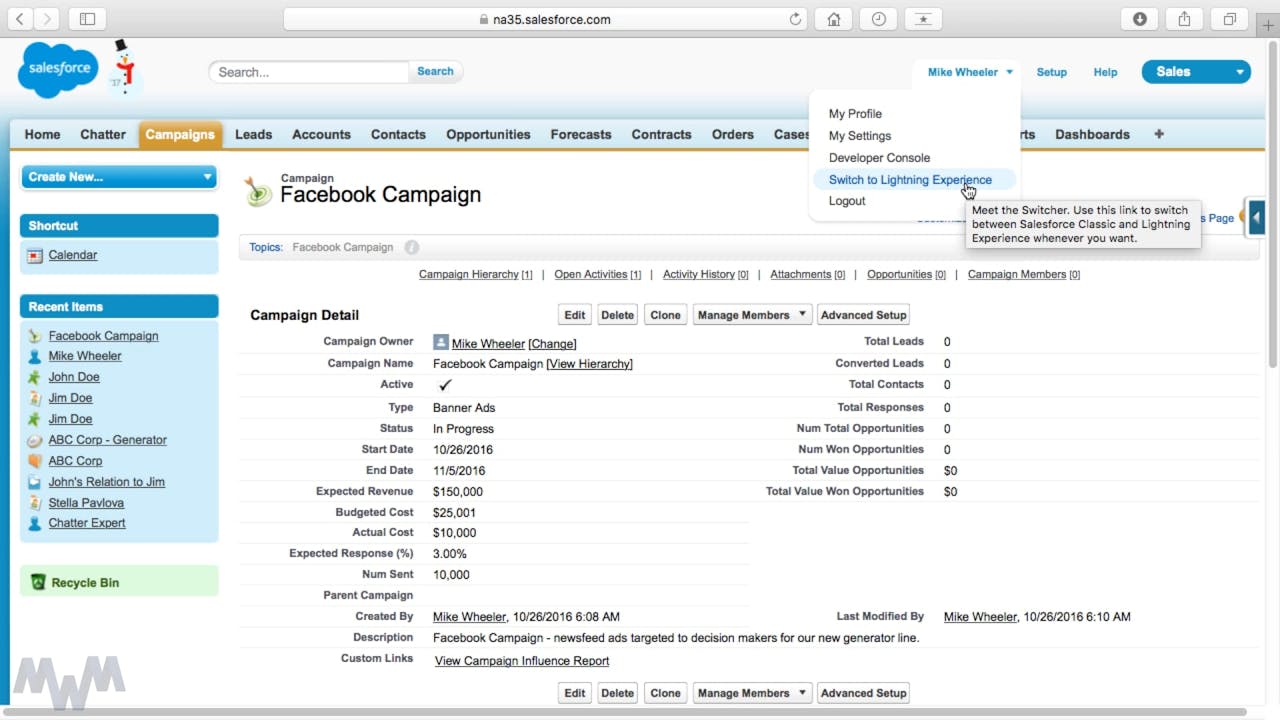
Task: Click the campaign owner avatar icon
Action: click(x=440, y=342)
